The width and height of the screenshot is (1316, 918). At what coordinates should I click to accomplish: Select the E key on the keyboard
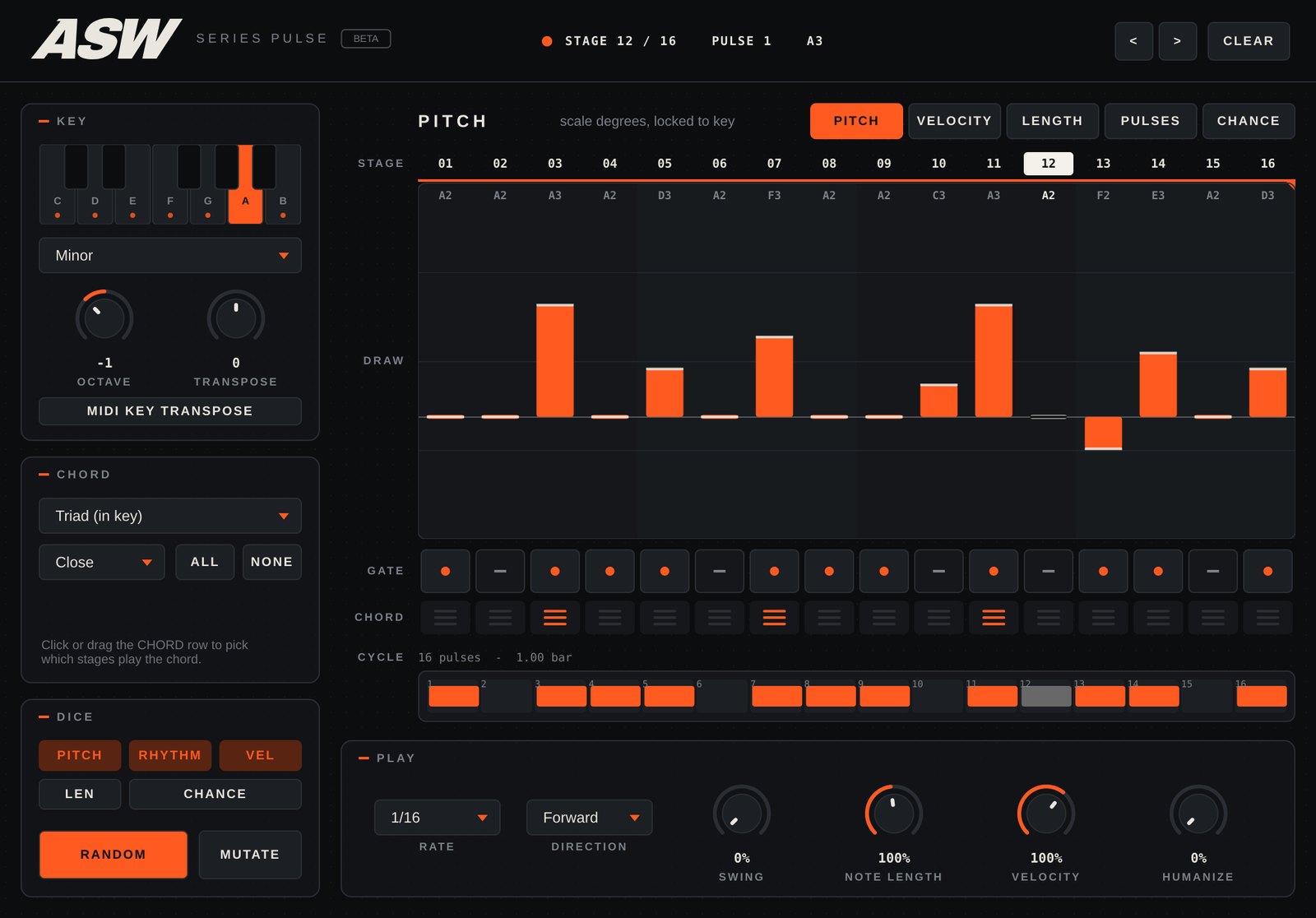coord(132,204)
